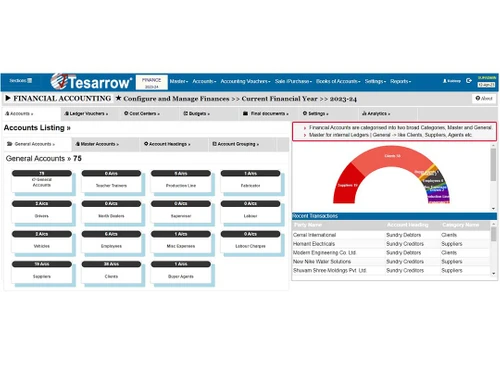Click the grid icon on Account Grouping tab

214,144
